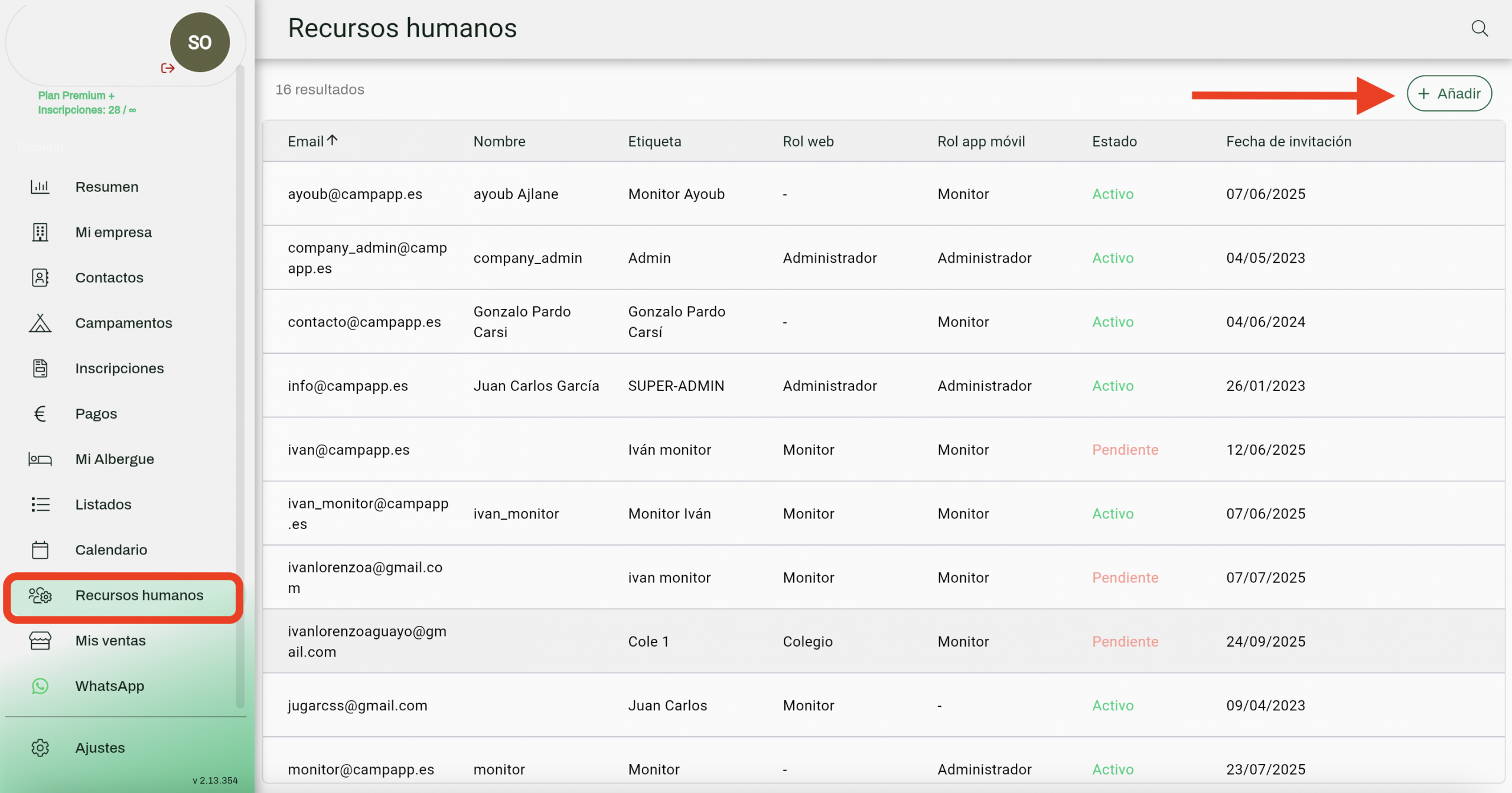Image resolution: width=1512 pixels, height=793 pixels.
Task: Open the info@campapp.es row
Action: click(x=347, y=386)
